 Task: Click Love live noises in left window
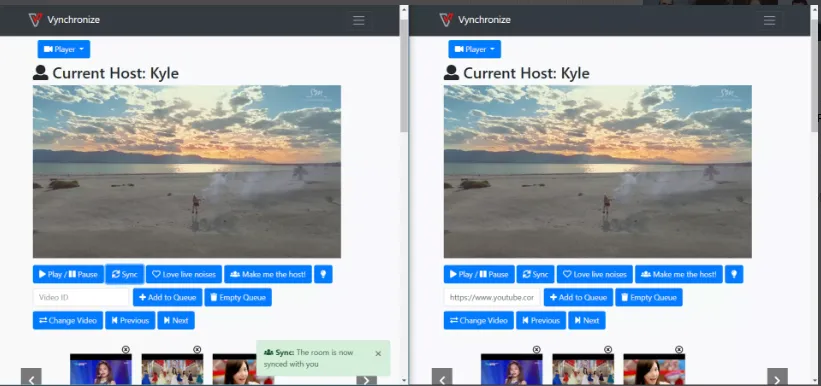(x=184, y=274)
